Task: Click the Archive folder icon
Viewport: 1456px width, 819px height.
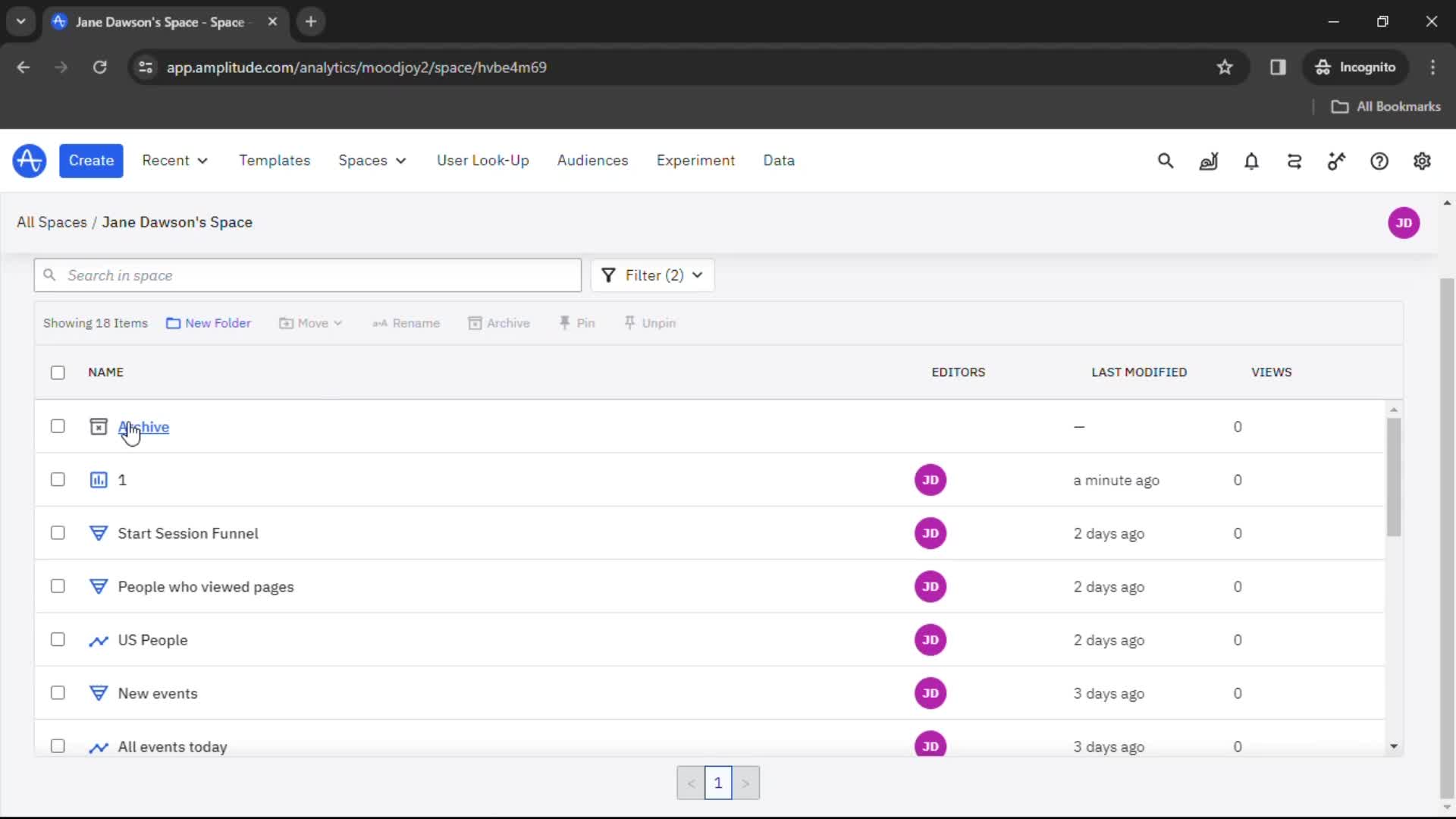Action: (97, 427)
